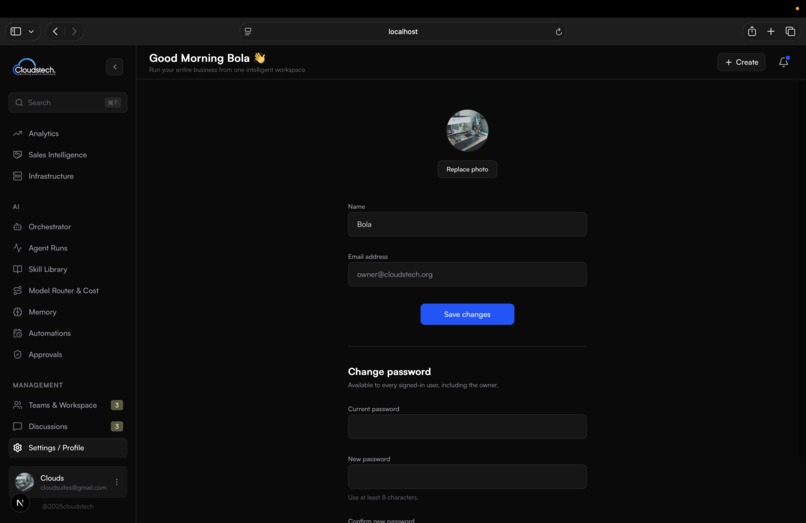The height and width of the screenshot is (523, 806).
Task: Collapse the sidebar with the chevron button
Action: (x=115, y=67)
